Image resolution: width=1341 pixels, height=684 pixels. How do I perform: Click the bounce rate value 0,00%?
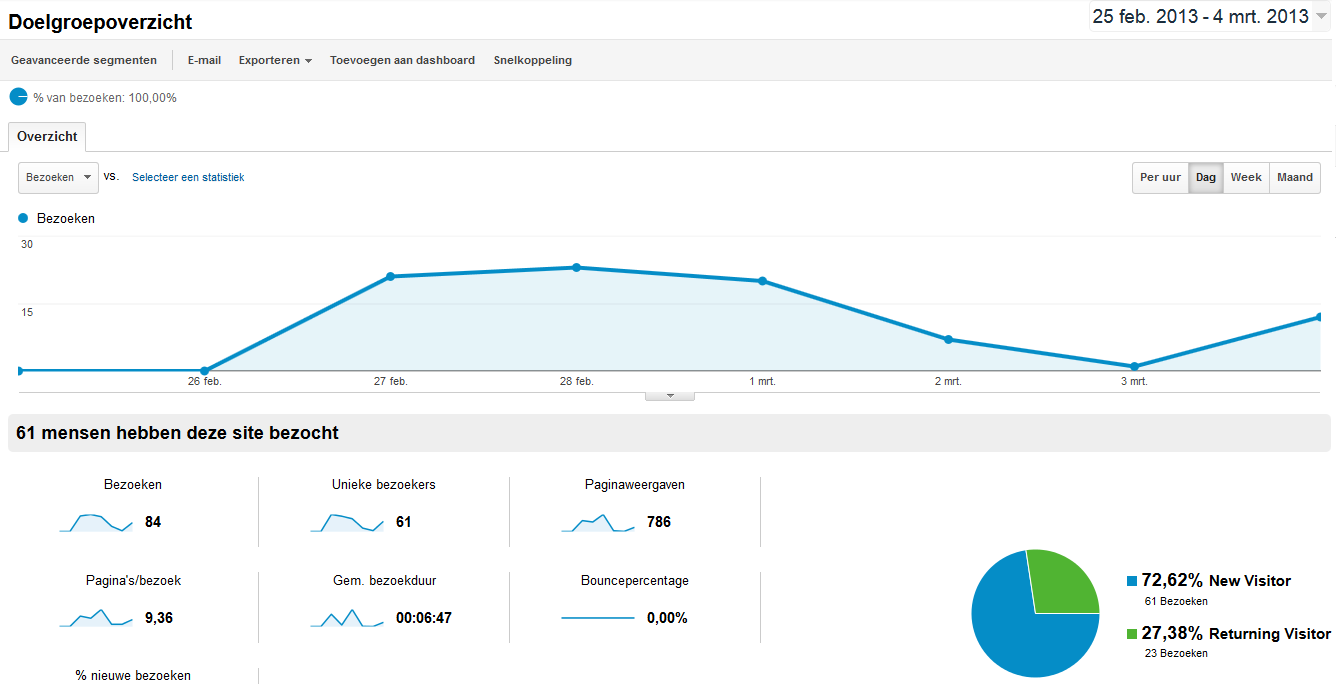coord(667,618)
